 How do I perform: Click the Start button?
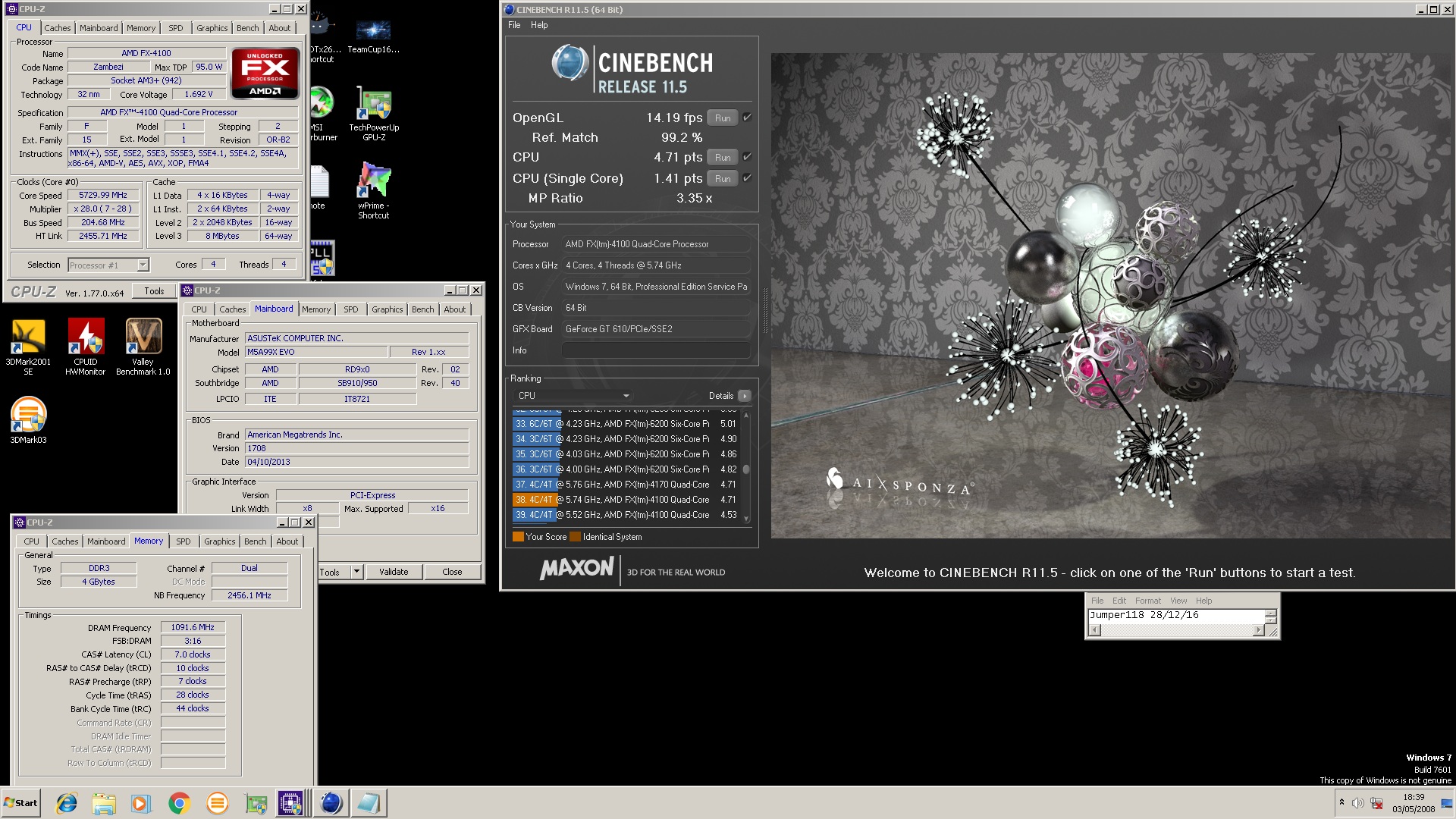coord(20,803)
